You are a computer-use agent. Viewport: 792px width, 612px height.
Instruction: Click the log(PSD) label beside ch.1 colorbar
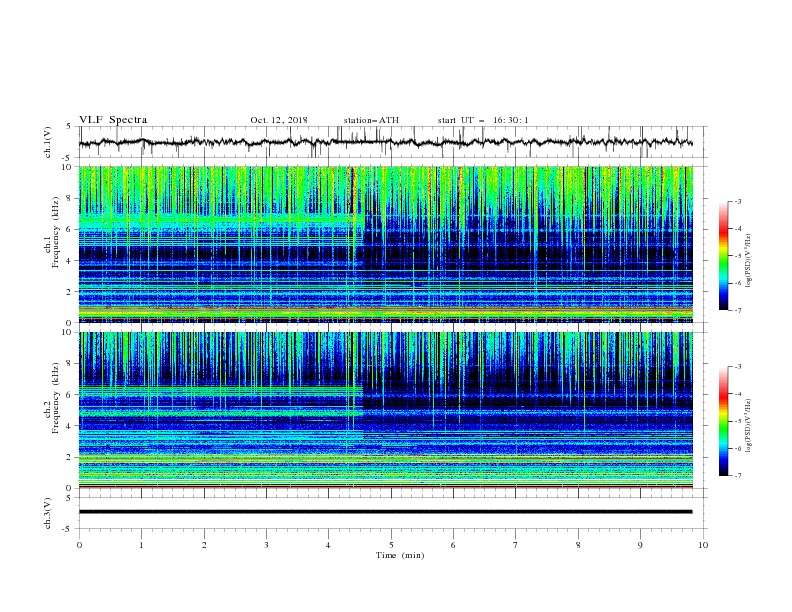point(748,260)
